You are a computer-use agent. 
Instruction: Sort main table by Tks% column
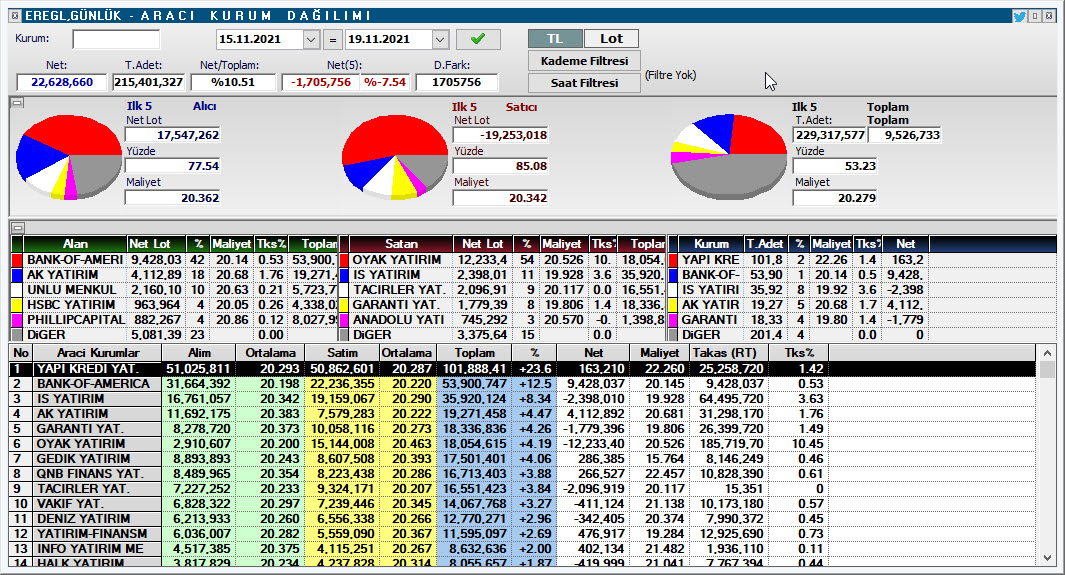(x=799, y=353)
